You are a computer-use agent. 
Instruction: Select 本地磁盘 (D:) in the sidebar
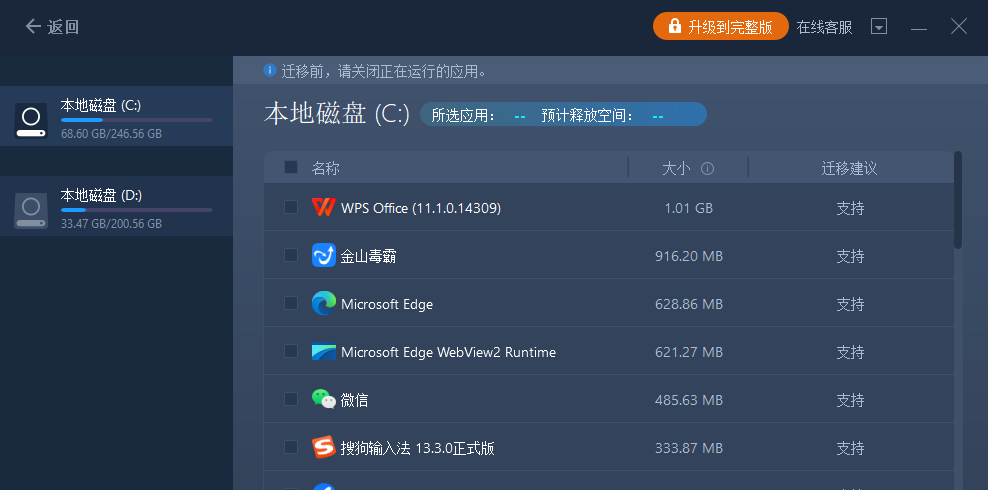coord(116,206)
